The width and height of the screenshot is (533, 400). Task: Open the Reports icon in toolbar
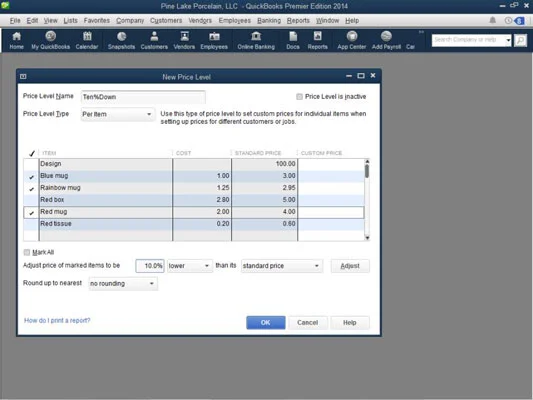point(317,40)
